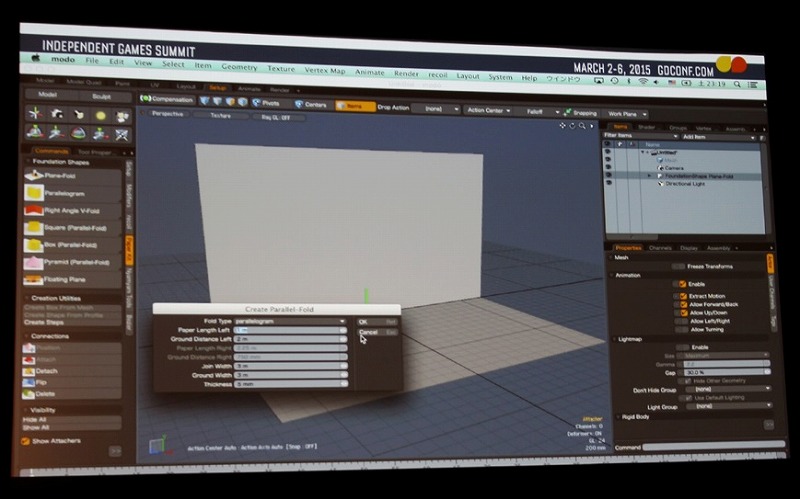Open the Falloff dropdown
The width and height of the screenshot is (800, 499).
coord(539,111)
